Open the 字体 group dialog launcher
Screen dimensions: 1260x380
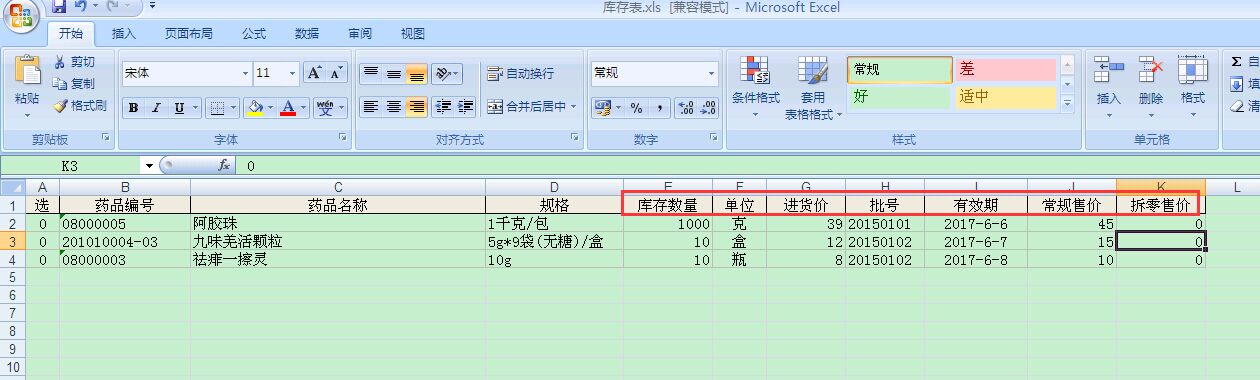click(342, 136)
